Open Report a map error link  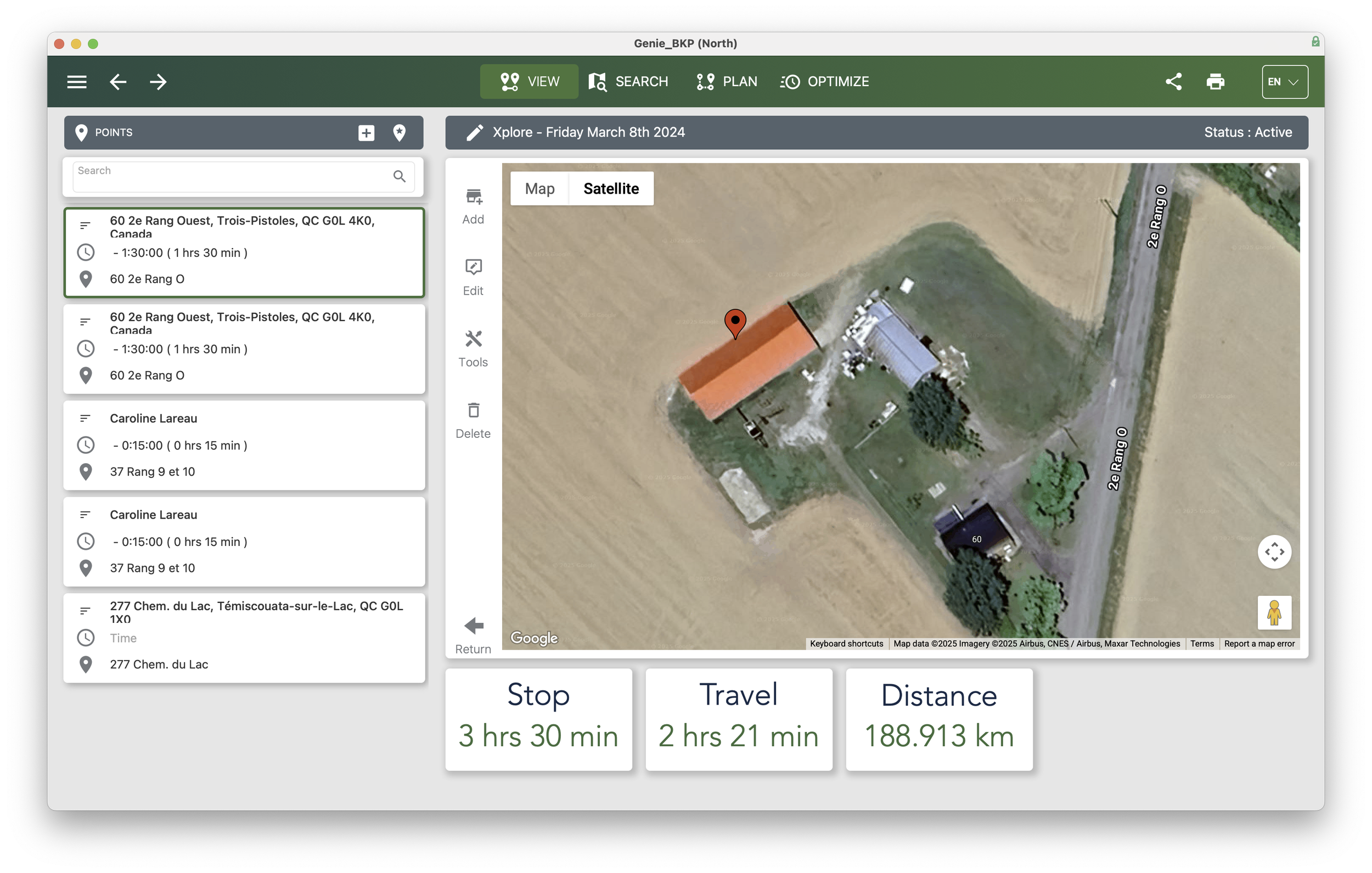(x=1259, y=643)
